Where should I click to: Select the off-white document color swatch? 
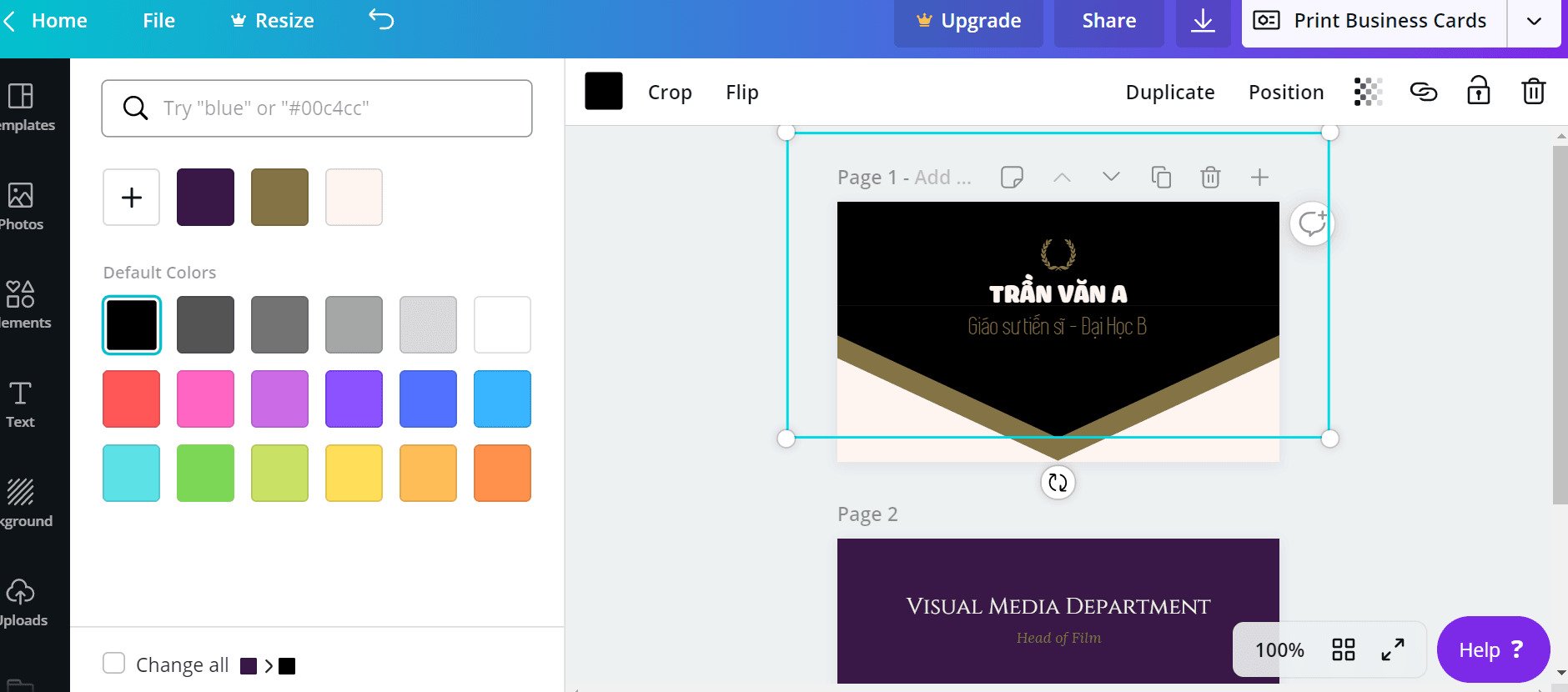point(354,197)
